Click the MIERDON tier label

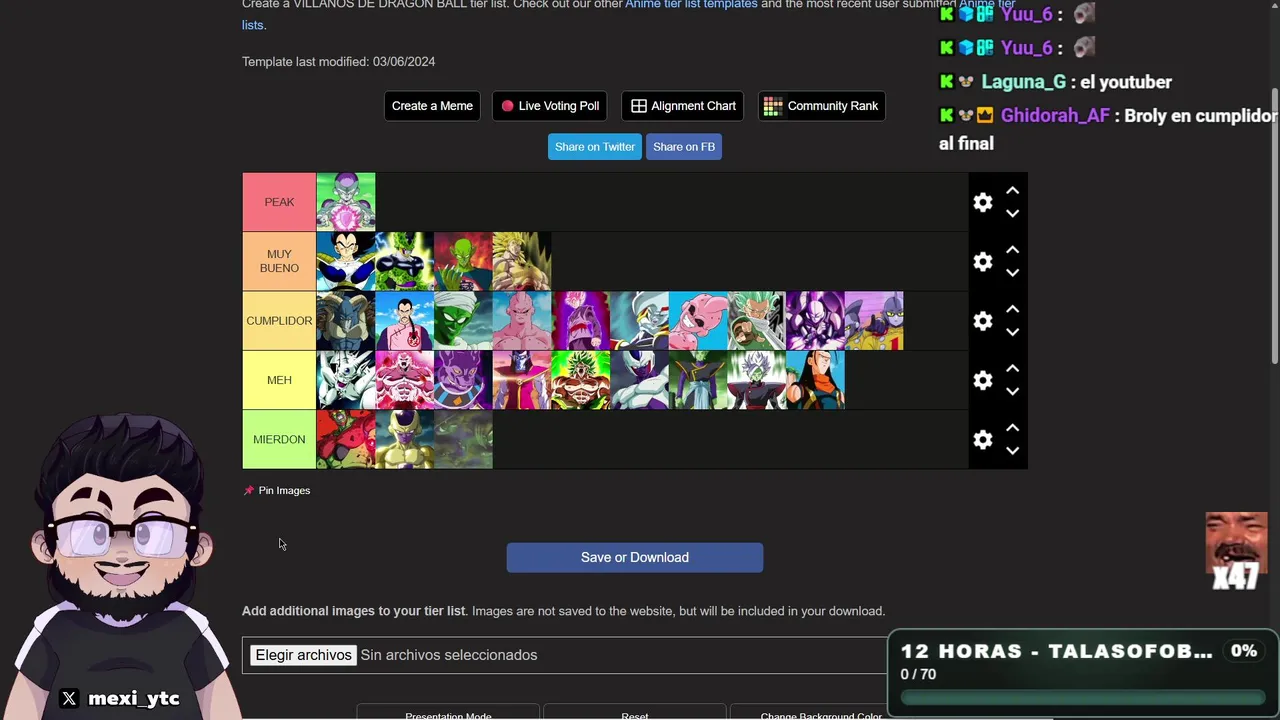coord(279,439)
